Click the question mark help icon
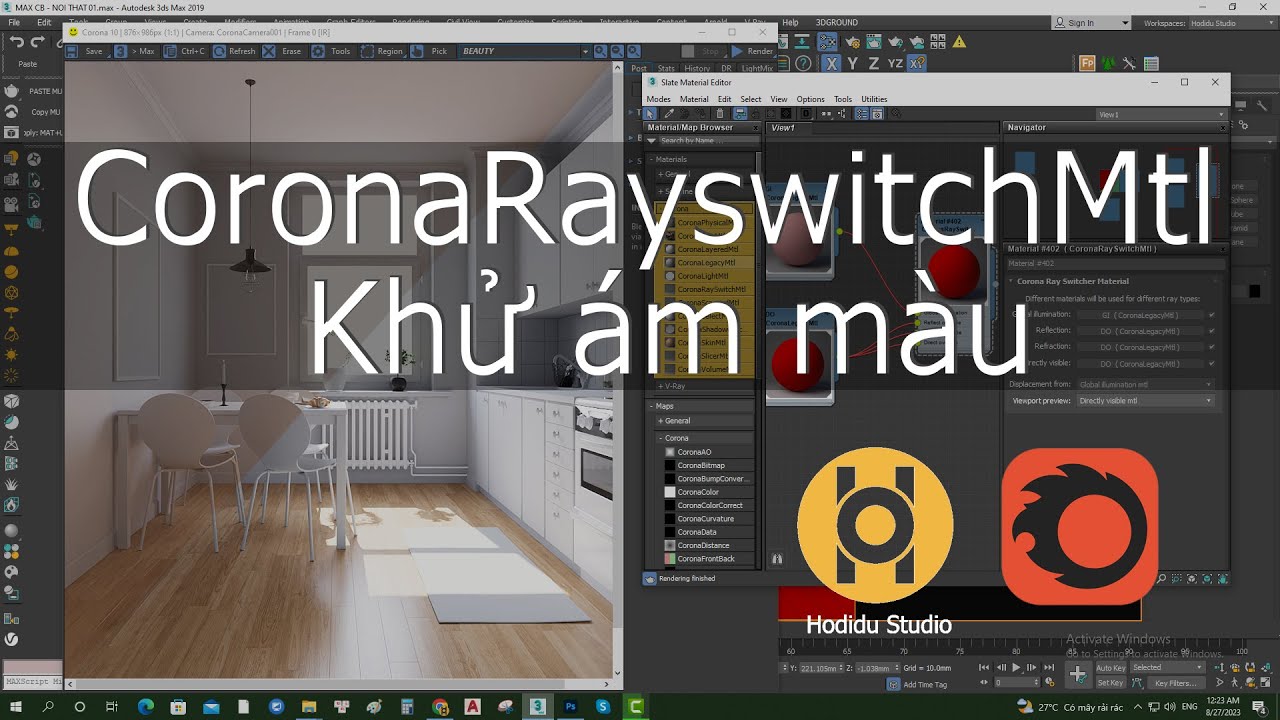This screenshot has width=1280, height=720. 804,63
